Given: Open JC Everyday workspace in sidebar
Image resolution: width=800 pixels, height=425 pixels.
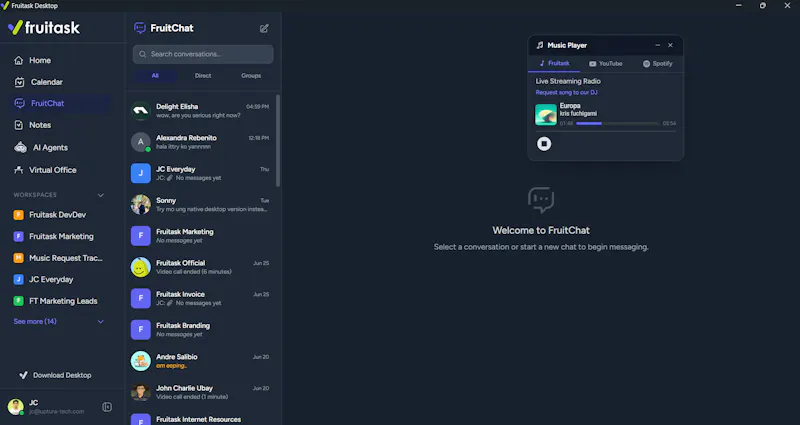Looking at the screenshot, I should 43,279.
